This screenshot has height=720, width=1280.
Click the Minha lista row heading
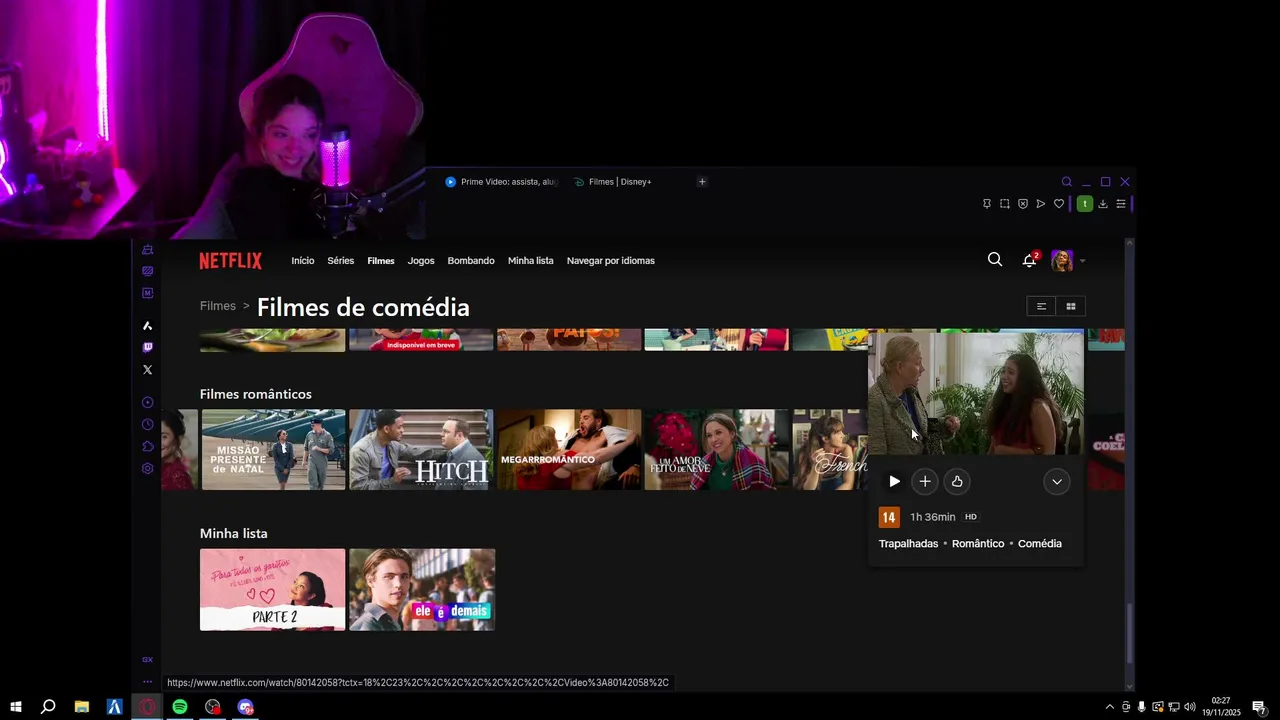coord(234,533)
